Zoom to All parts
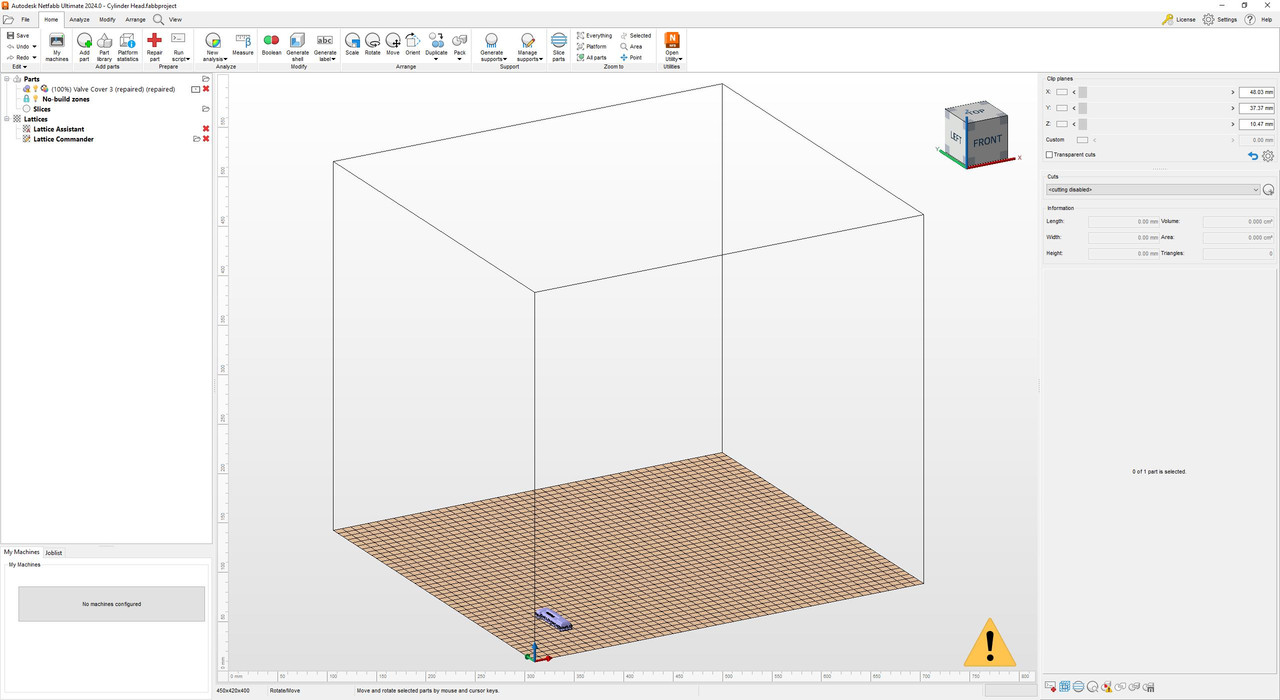 (592, 57)
